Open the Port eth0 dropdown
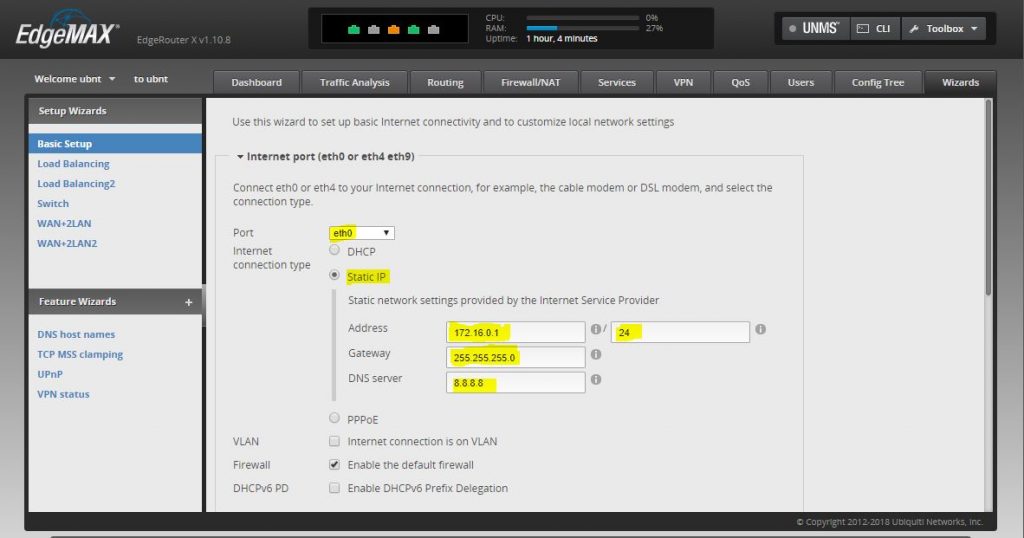1024x538 pixels. click(361, 233)
